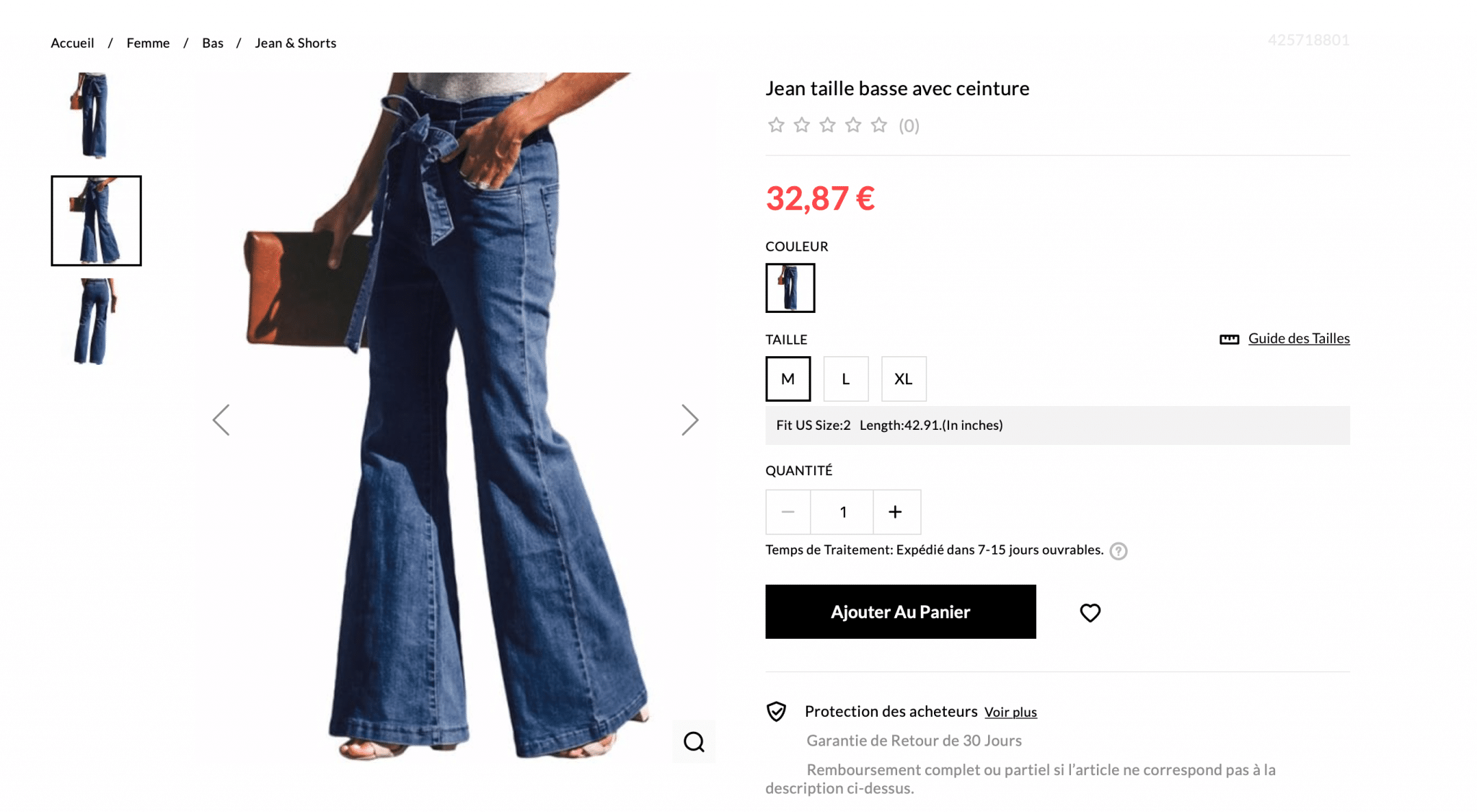This screenshot has height=812, width=1477.
Task: Select size M
Action: 788,379
